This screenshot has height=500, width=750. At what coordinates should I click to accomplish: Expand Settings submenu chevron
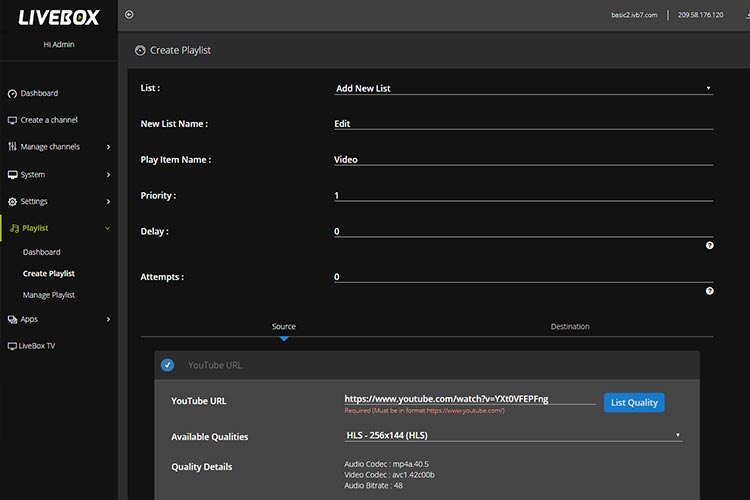coord(108,201)
